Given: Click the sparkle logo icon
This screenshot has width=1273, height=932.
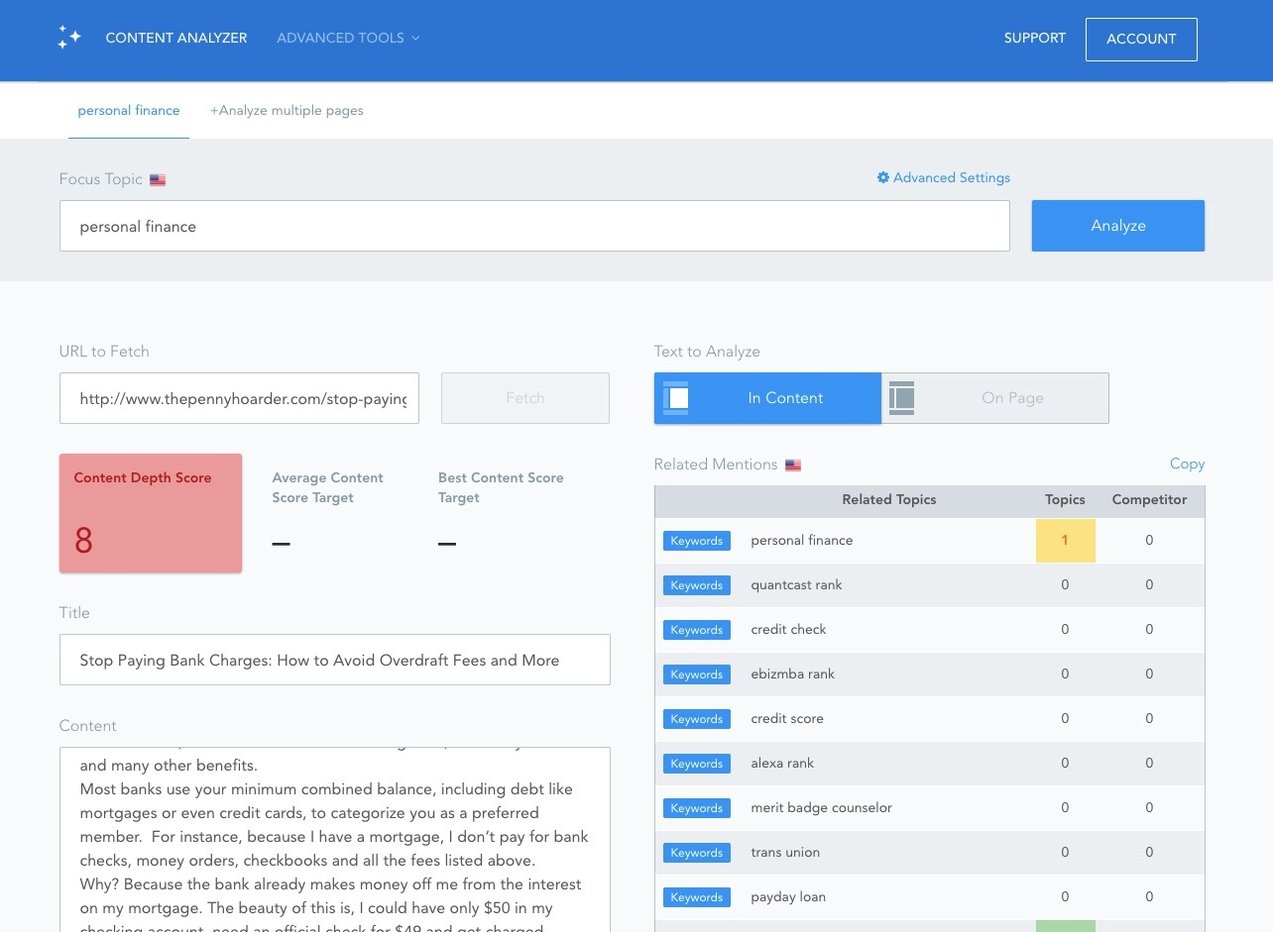Looking at the screenshot, I should 69,38.
